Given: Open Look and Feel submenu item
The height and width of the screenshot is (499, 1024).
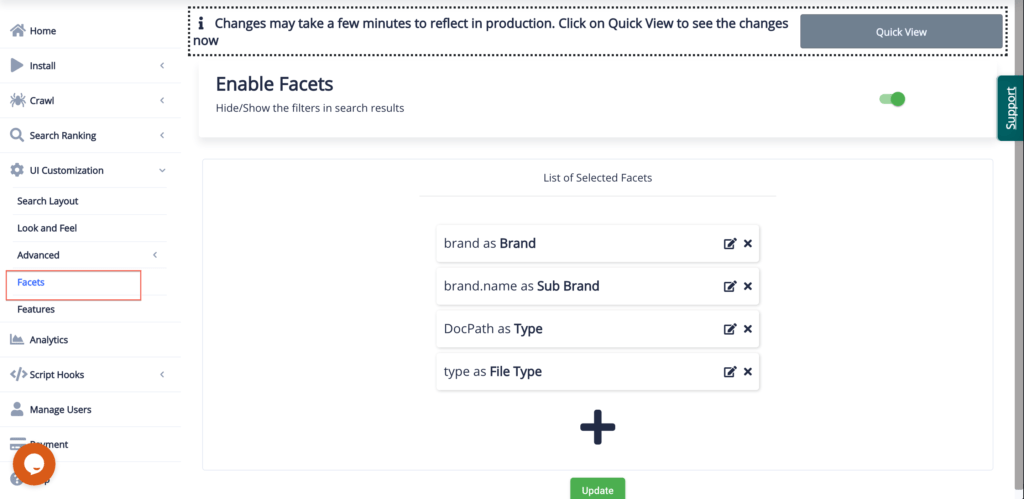Looking at the screenshot, I should tap(47, 228).
